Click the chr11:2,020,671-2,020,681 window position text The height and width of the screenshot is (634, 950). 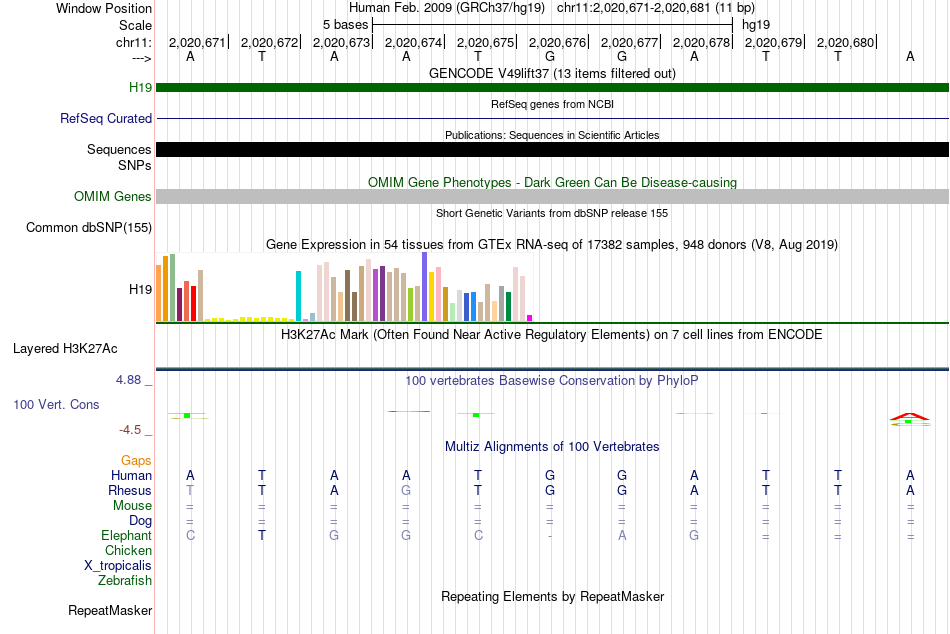(656, 8)
